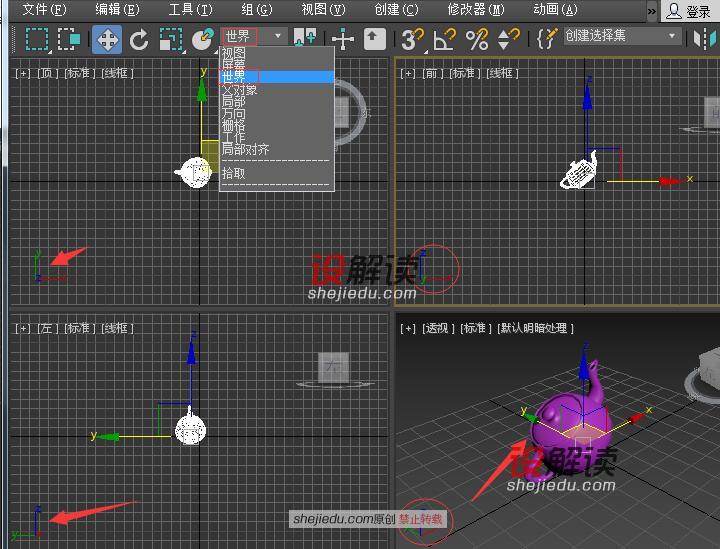This screenshot has width=720, height=549.
Task: Click [线框] label in the 左 viewport
Action: pyautogui.click(x=118, y=329)
